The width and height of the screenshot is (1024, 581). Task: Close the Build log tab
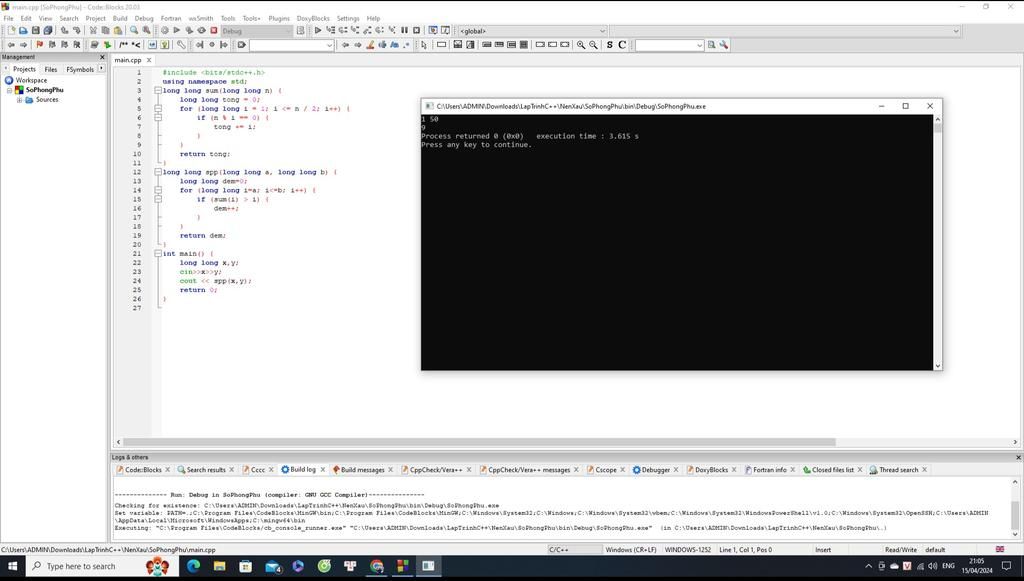(x=323, y=470)
